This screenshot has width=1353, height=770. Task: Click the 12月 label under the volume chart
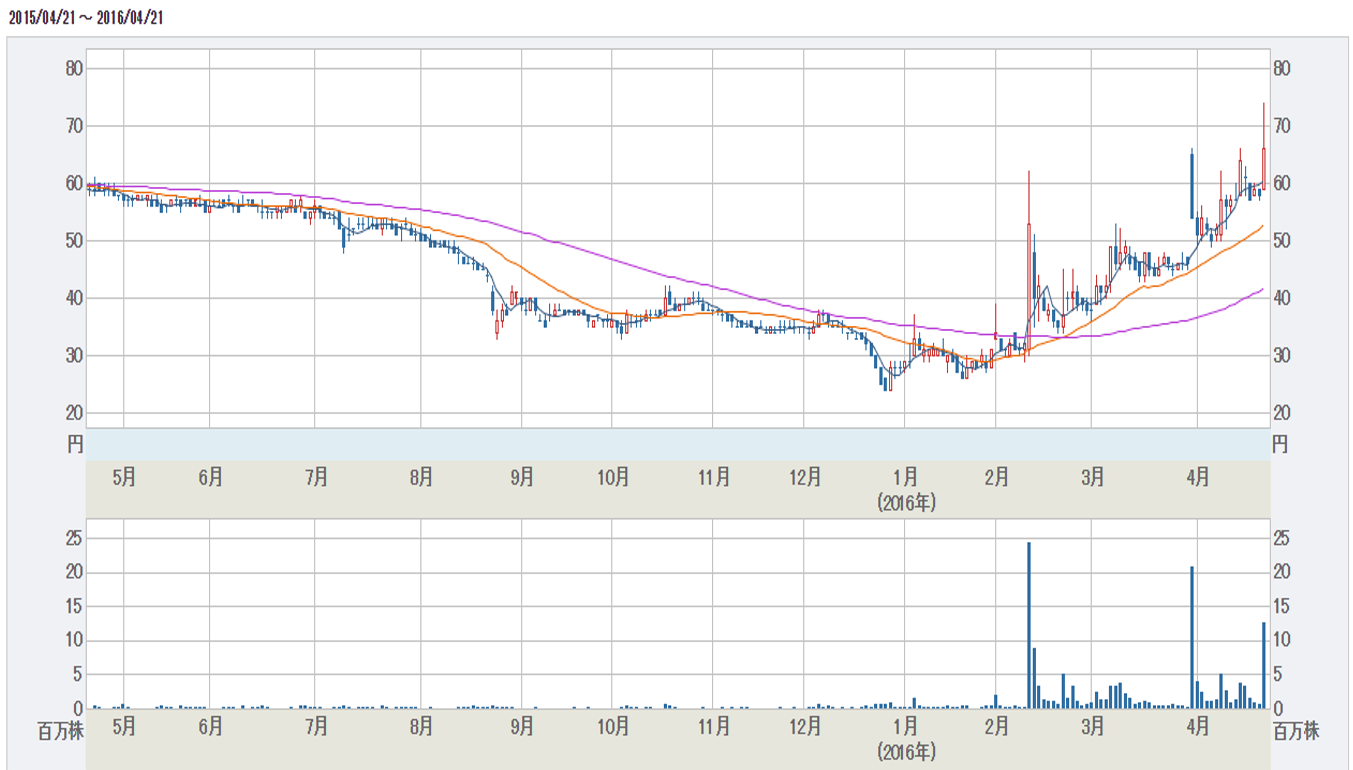pos(805,726)
